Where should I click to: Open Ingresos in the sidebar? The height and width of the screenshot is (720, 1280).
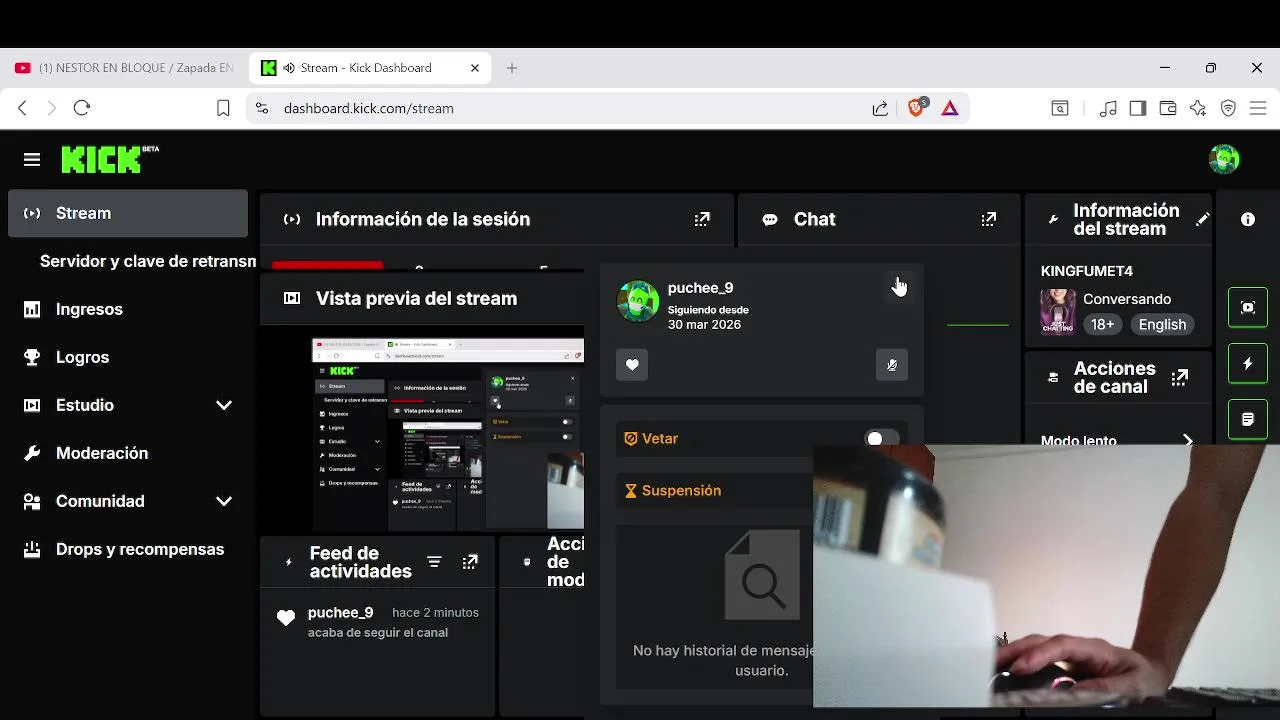(x=128, y=309)
